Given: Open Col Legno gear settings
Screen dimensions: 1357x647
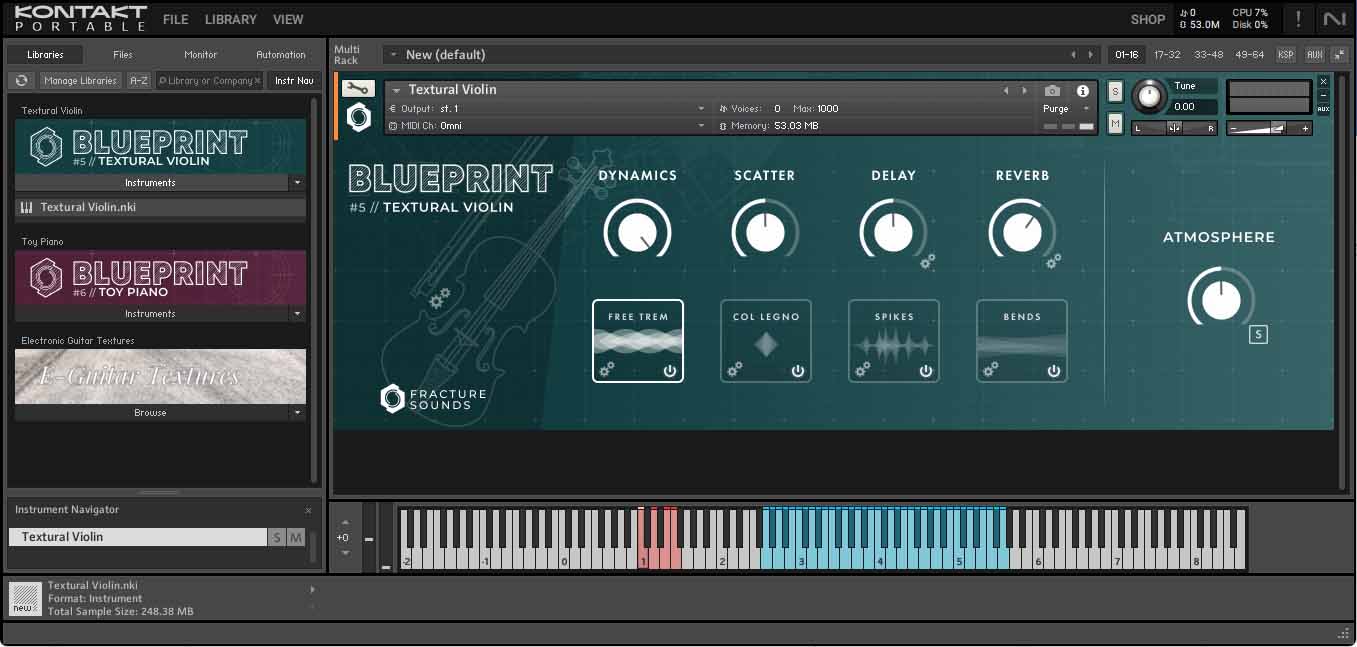Looking at the screenshot, I should [735, 370].
